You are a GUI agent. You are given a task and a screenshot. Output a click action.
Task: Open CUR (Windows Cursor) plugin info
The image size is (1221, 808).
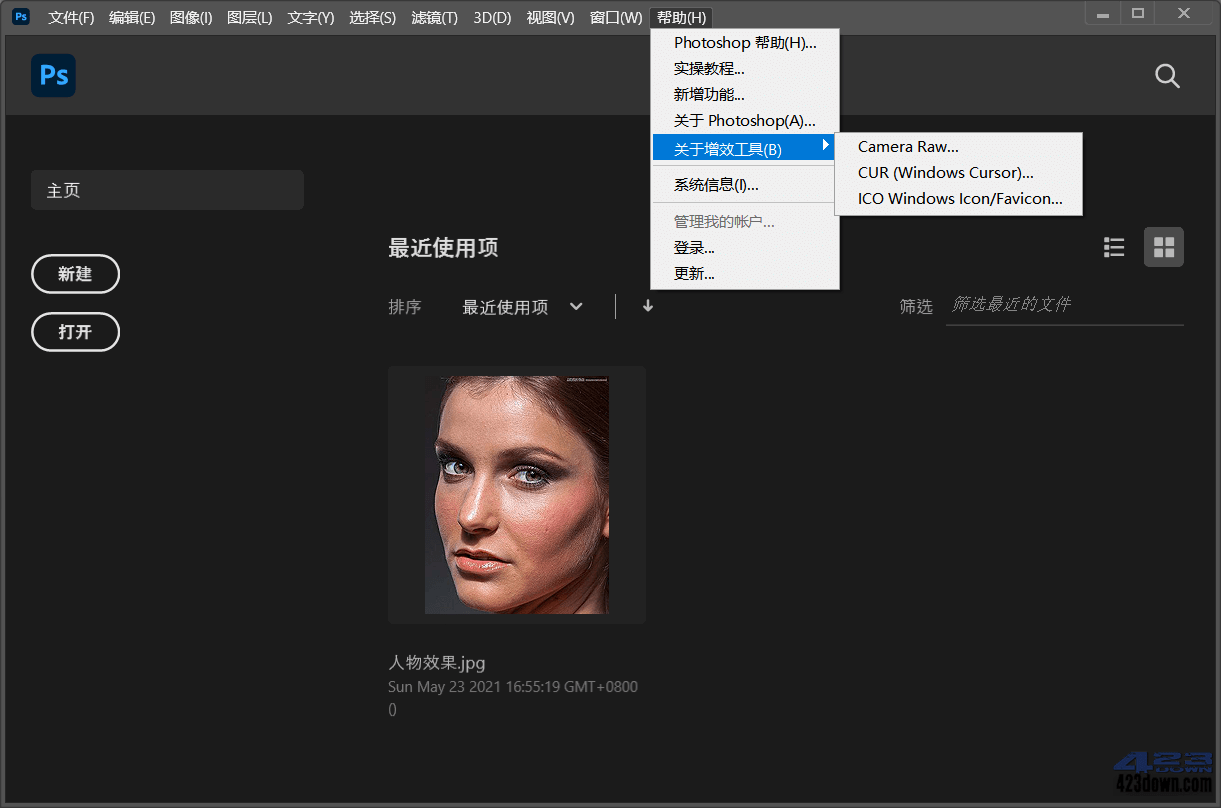944,172
